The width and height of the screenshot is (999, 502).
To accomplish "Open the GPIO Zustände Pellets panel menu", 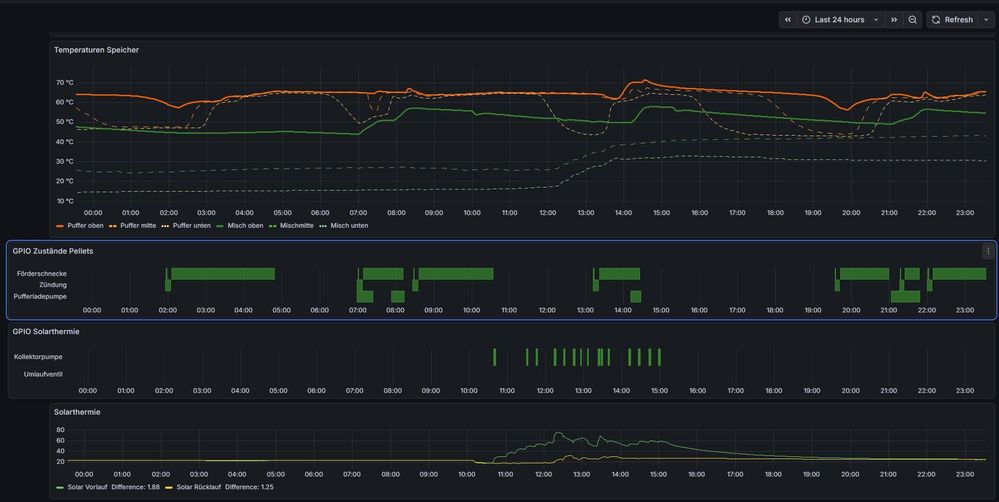I will [988, 251].
